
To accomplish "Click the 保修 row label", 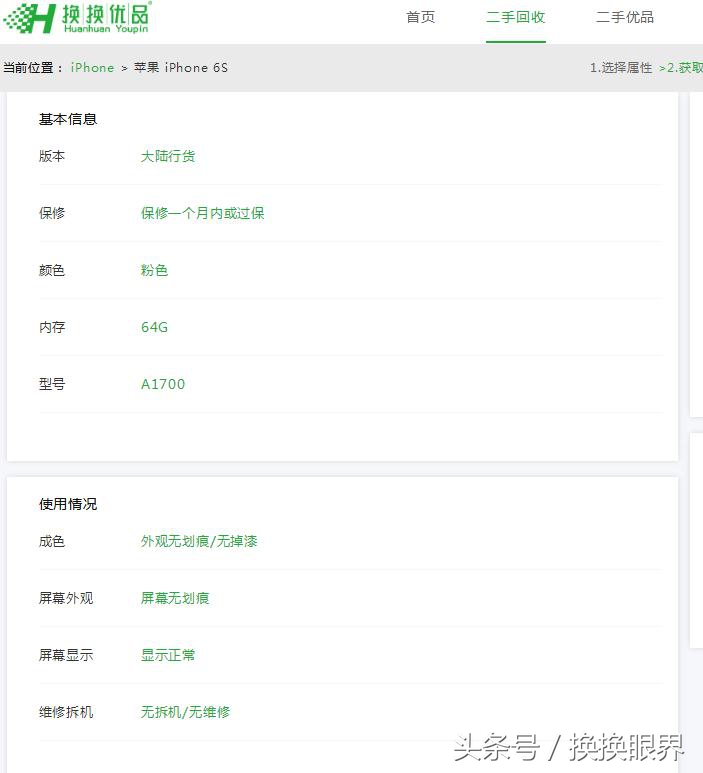I will pyautogui.click(x=52, y=213).
